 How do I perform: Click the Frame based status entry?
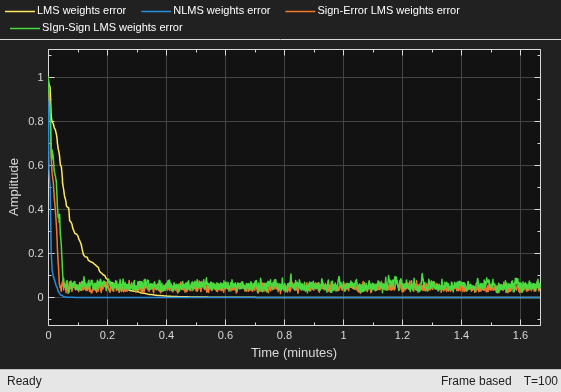point(476,381)
